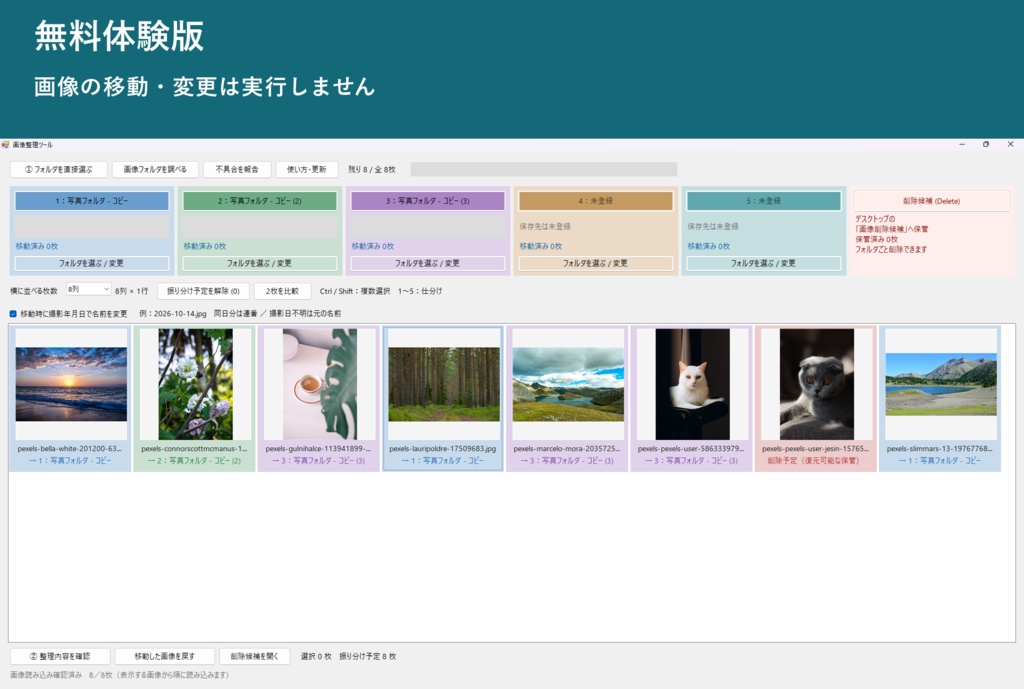Click 削除予定（復元可能な保管）label under gray cat

[813, 460]
